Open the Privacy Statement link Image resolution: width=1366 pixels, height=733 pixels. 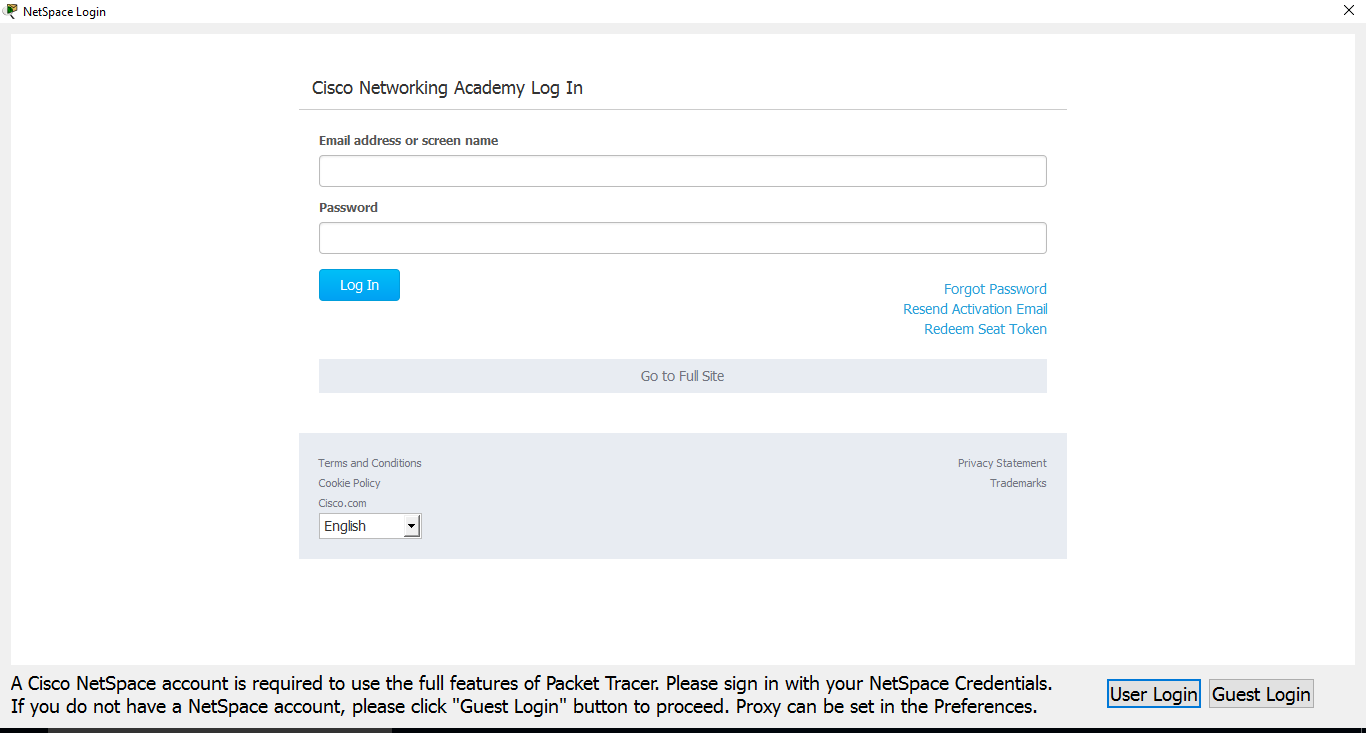coord(1002,463)
